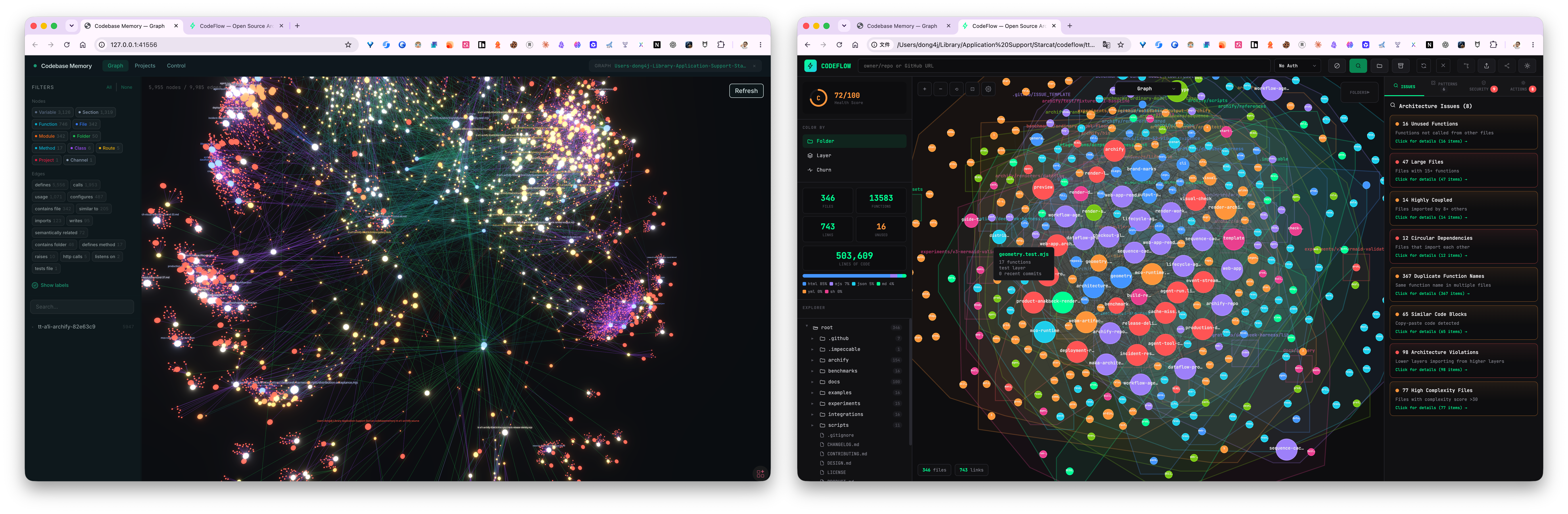Switch to Projects tab in Codebase Memory

coord(145,66)
